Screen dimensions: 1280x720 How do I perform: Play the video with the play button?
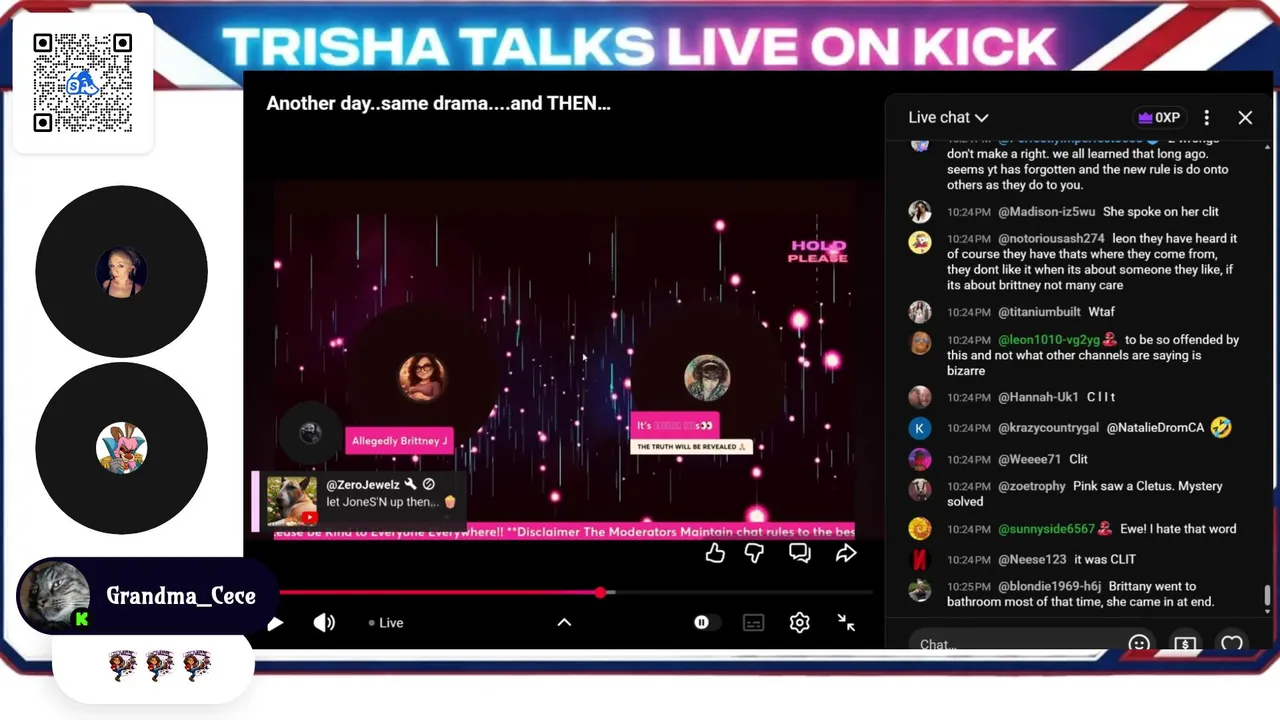[275, 623]
